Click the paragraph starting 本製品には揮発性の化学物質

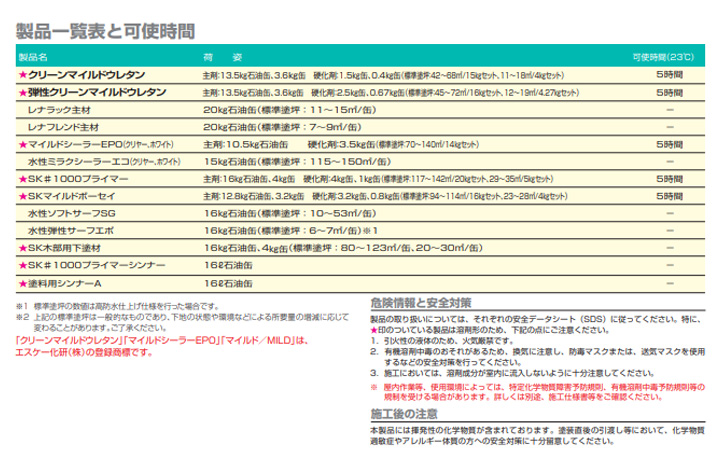click(538, 436)
